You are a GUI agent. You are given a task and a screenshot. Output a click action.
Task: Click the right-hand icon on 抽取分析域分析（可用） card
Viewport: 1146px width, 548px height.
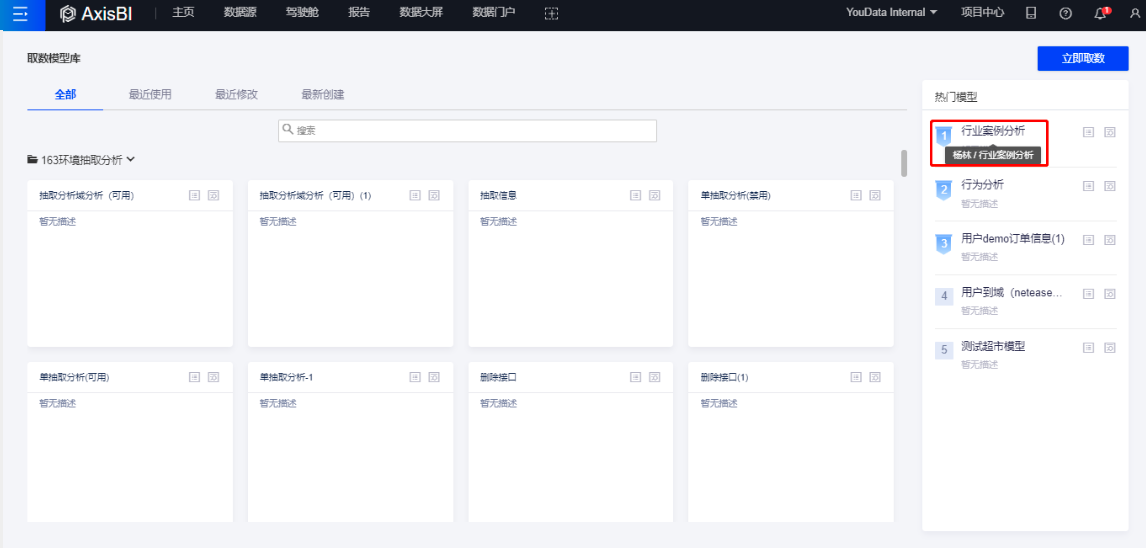tap(213, 195)
